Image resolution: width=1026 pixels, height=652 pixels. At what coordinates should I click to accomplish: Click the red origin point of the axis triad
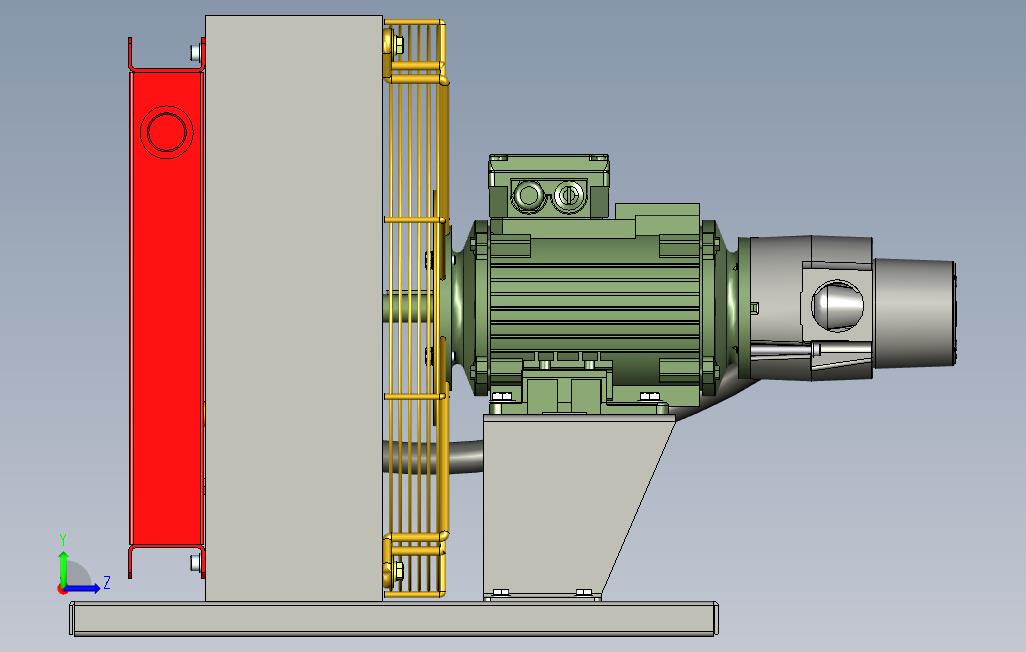[62, 590]
